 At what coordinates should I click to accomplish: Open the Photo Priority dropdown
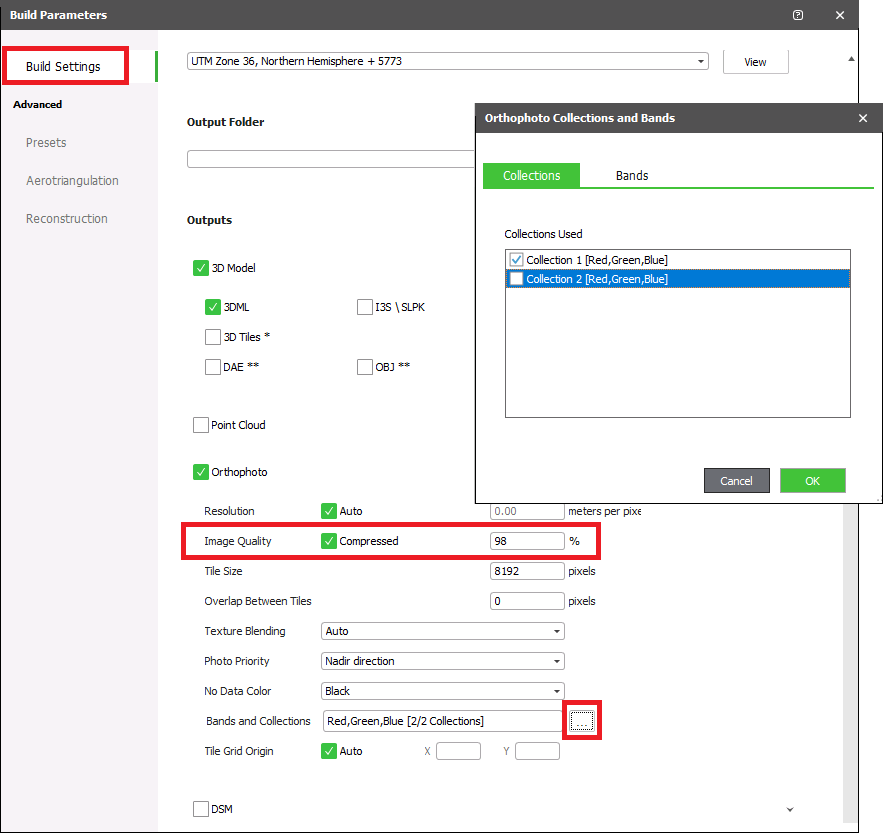pos(556,661)
